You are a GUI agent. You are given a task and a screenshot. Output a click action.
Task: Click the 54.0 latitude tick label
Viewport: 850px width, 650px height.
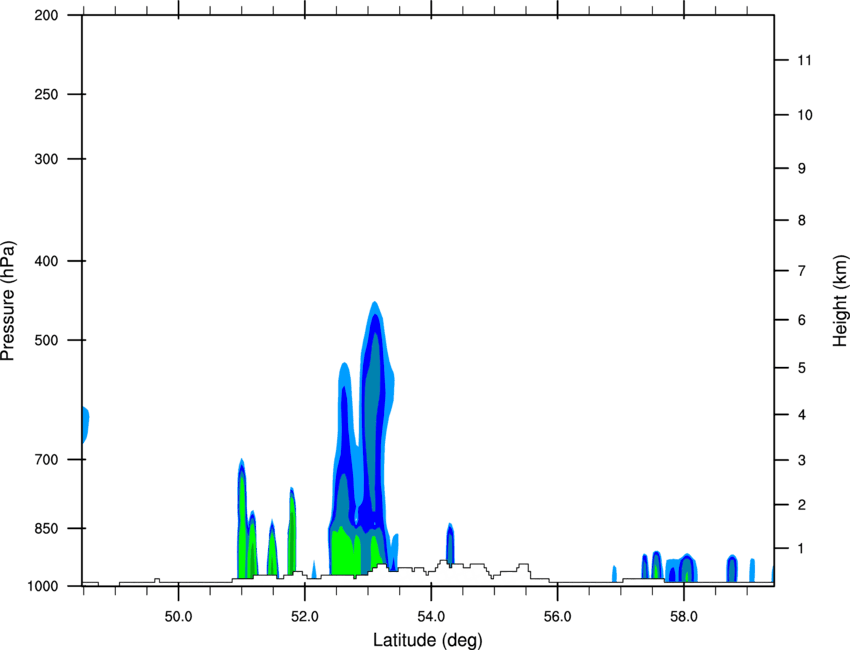431,617
